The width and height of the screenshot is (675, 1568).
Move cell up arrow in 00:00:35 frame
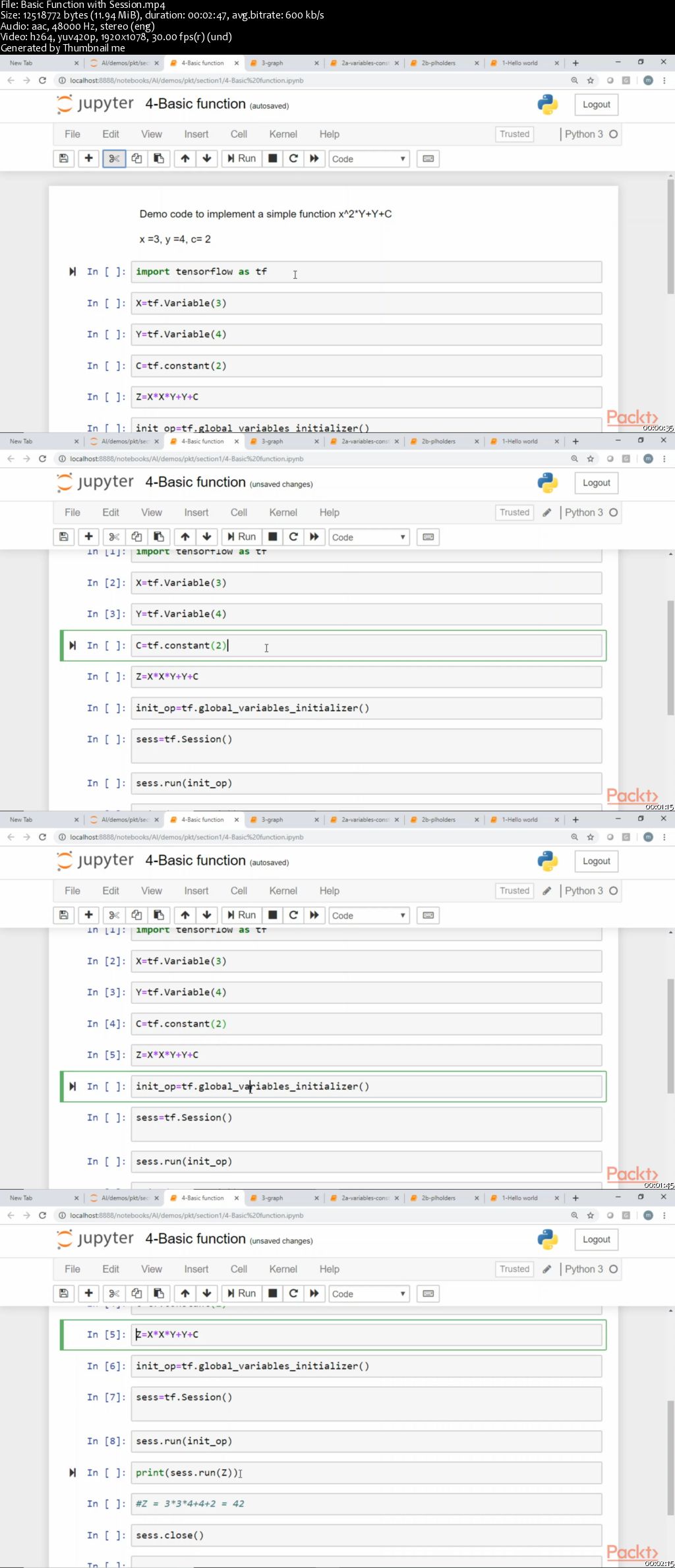(185, 158)
